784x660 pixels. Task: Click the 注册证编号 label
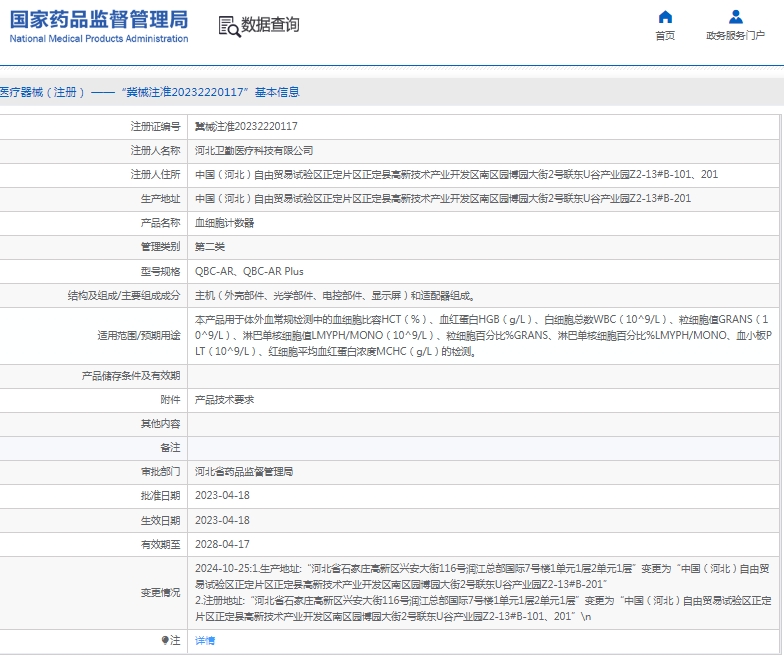pyautogui.click(x=156, y=126)
